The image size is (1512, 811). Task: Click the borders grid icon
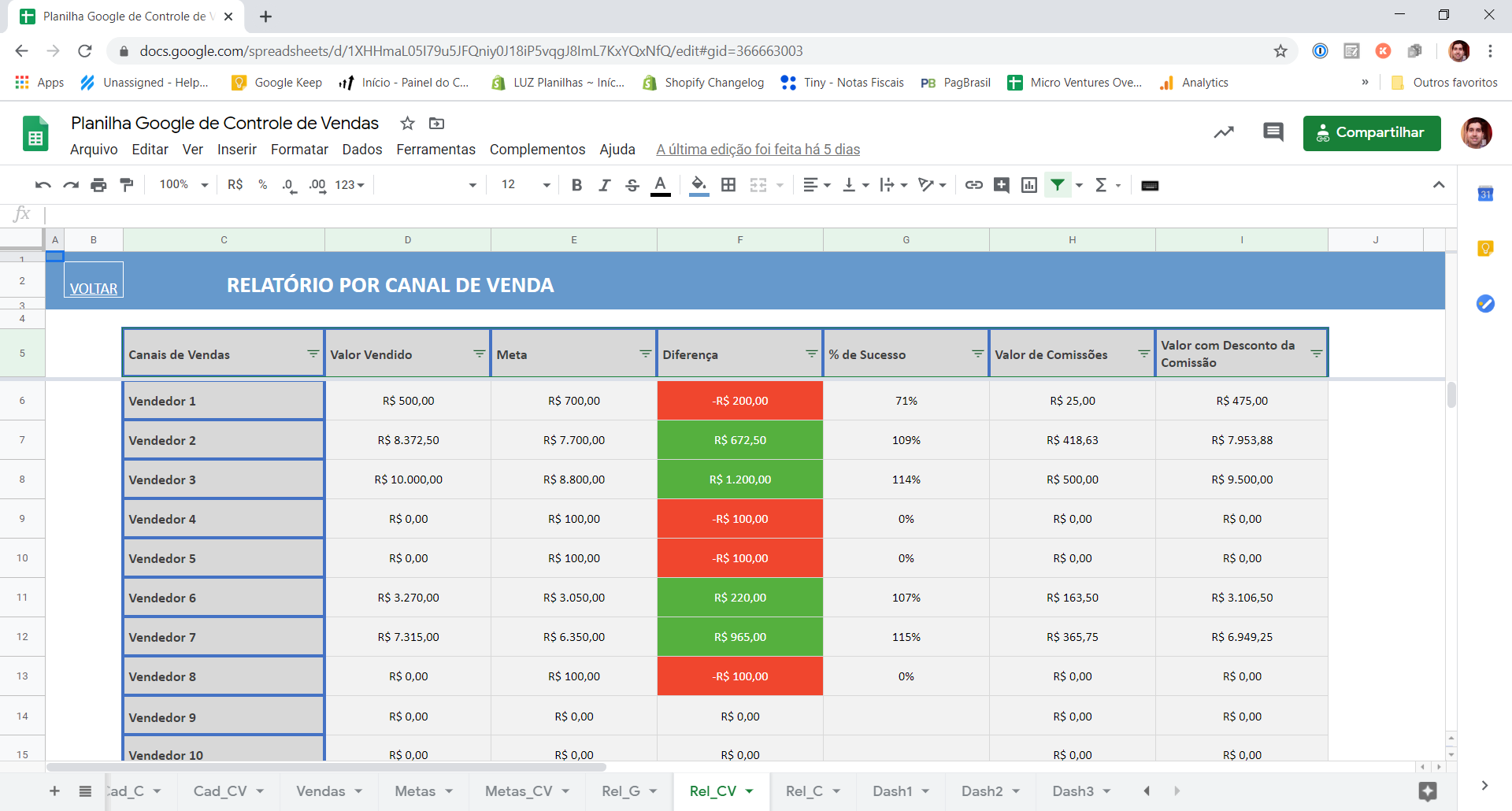[728, 185]
